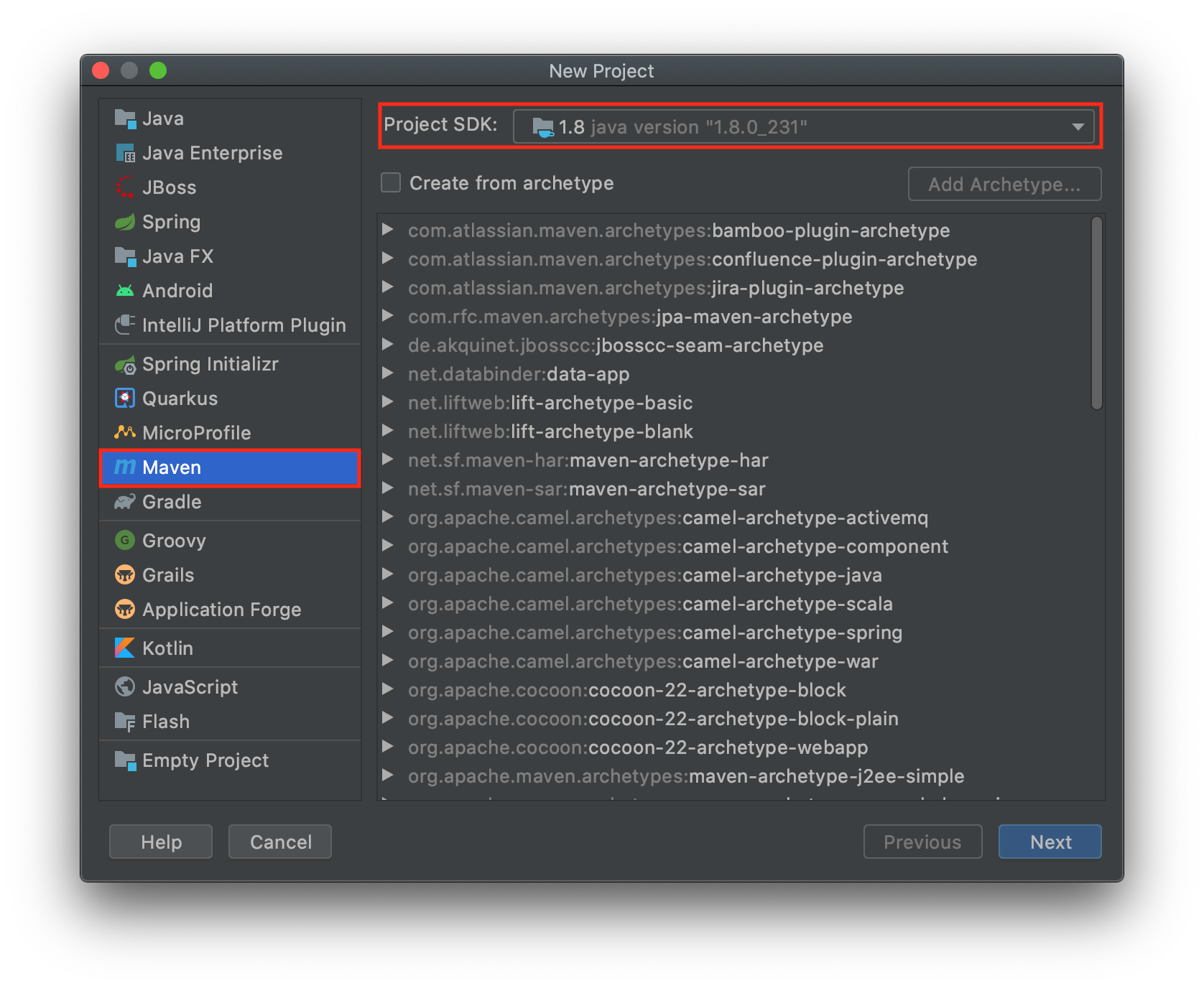Click the Previous button
This screenshot has width=1204, height=988.
(x=922, y=842)
